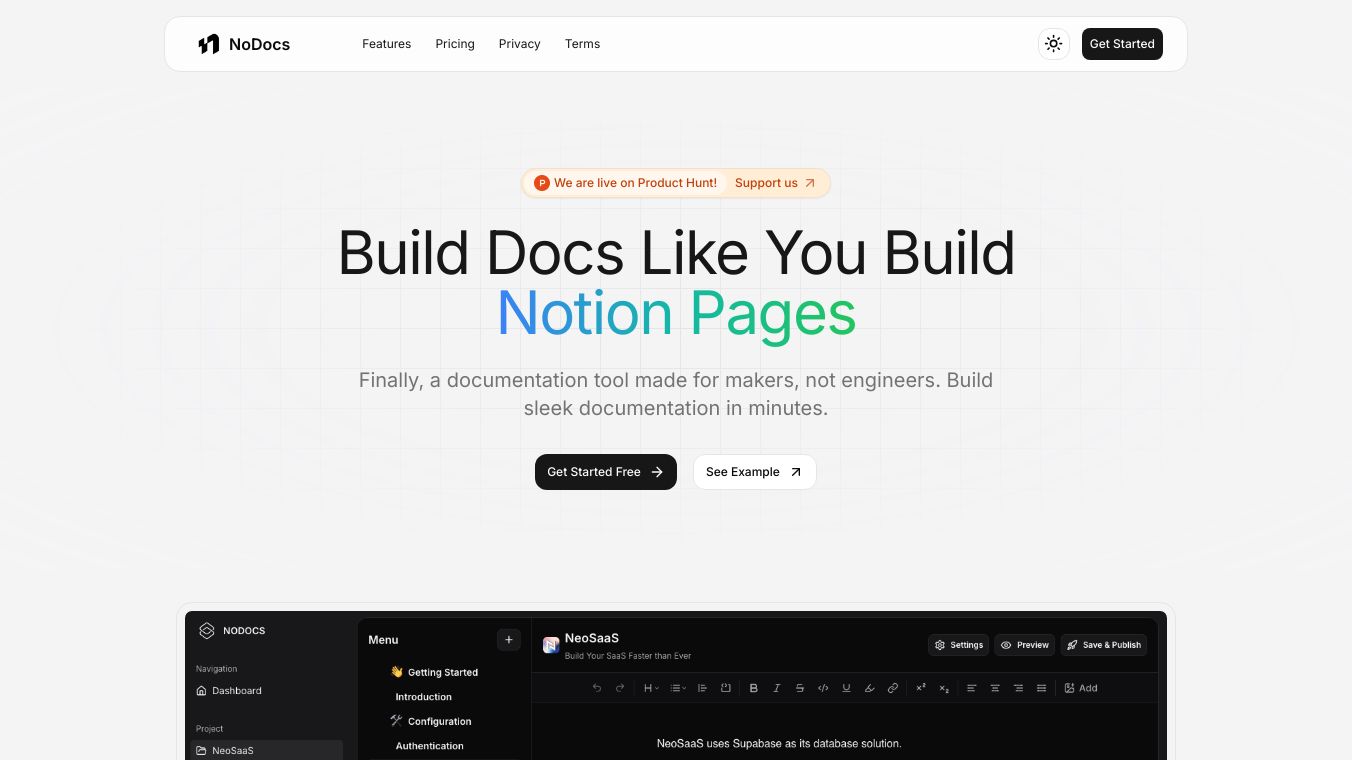Open the Privacy nav link
This screenshot has height=760, width=1352.
520,44
